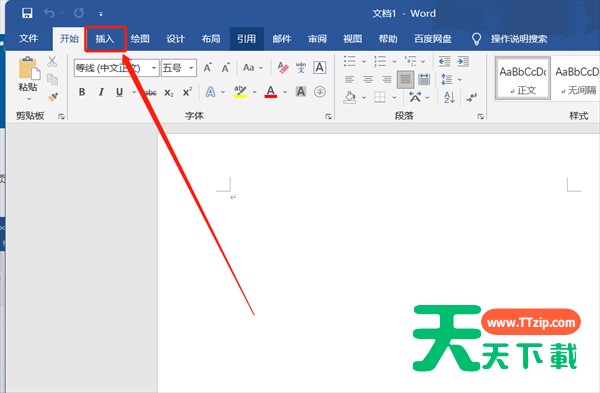Viewport: 600px width, 393px height.
Task: Toggle justify alignment
Action: click(x=405, y=80)
